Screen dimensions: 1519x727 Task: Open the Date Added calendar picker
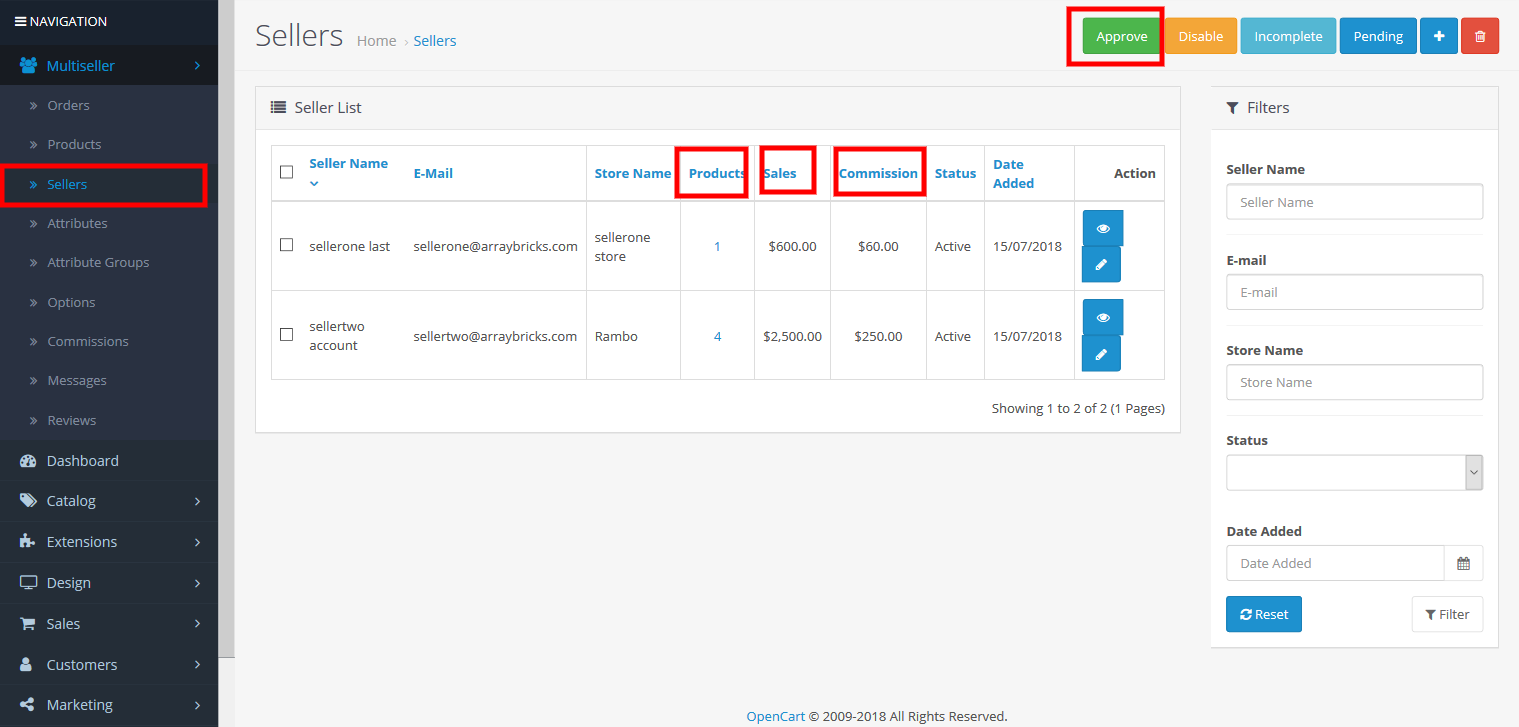coord(1463,563)
